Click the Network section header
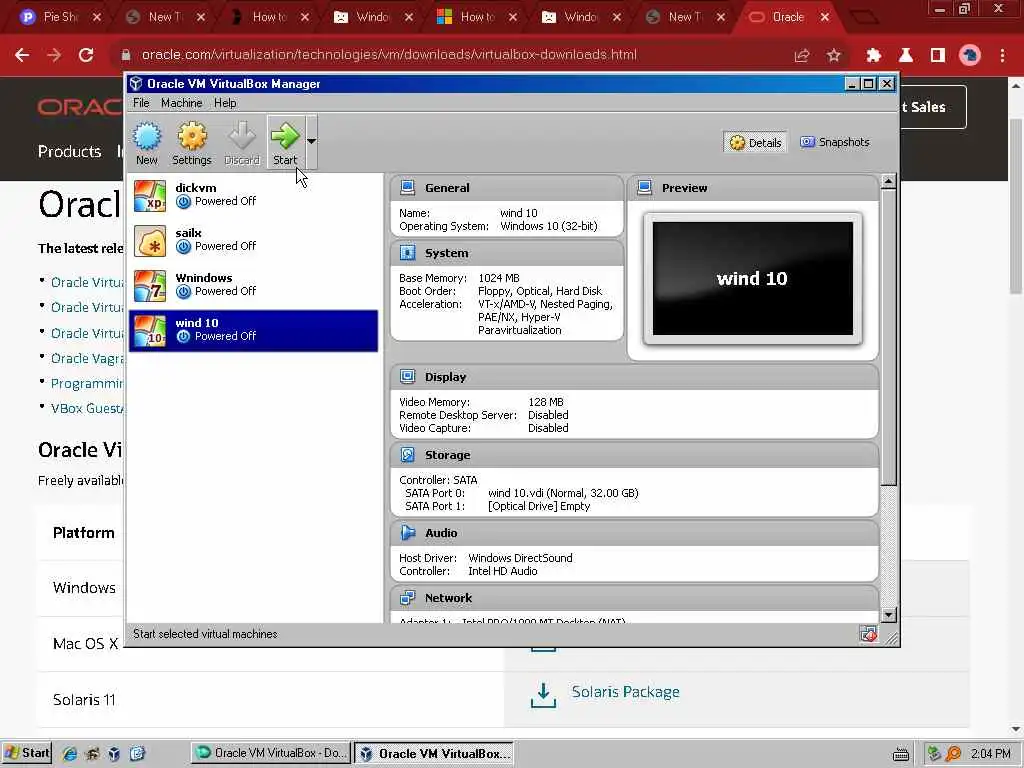The image size is (1024, 768). coord(634,598)
